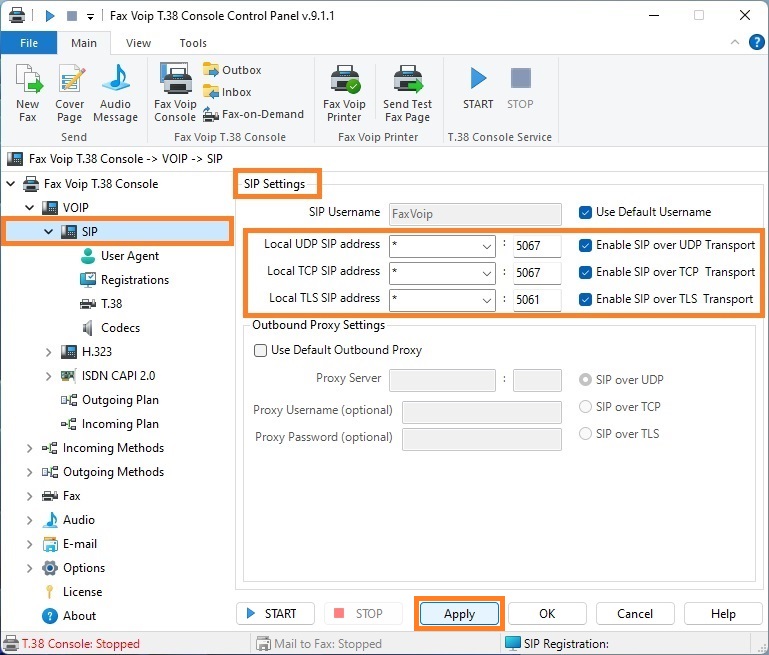
Task: Switch to the Main ribbon tab
Action: pos(84,43)
